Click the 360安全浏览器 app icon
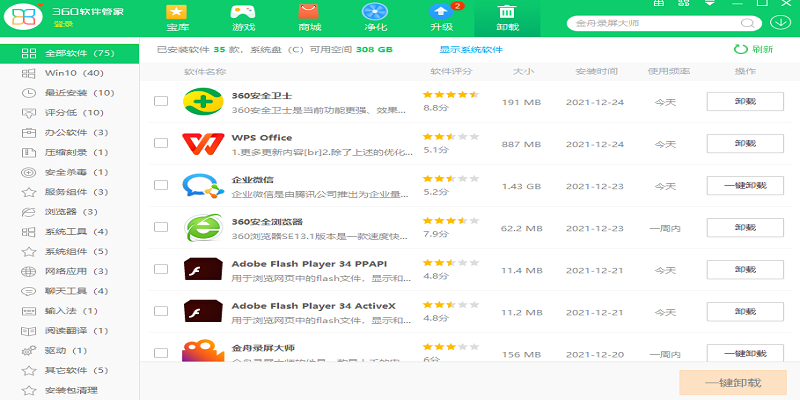 tap(203, 228)
